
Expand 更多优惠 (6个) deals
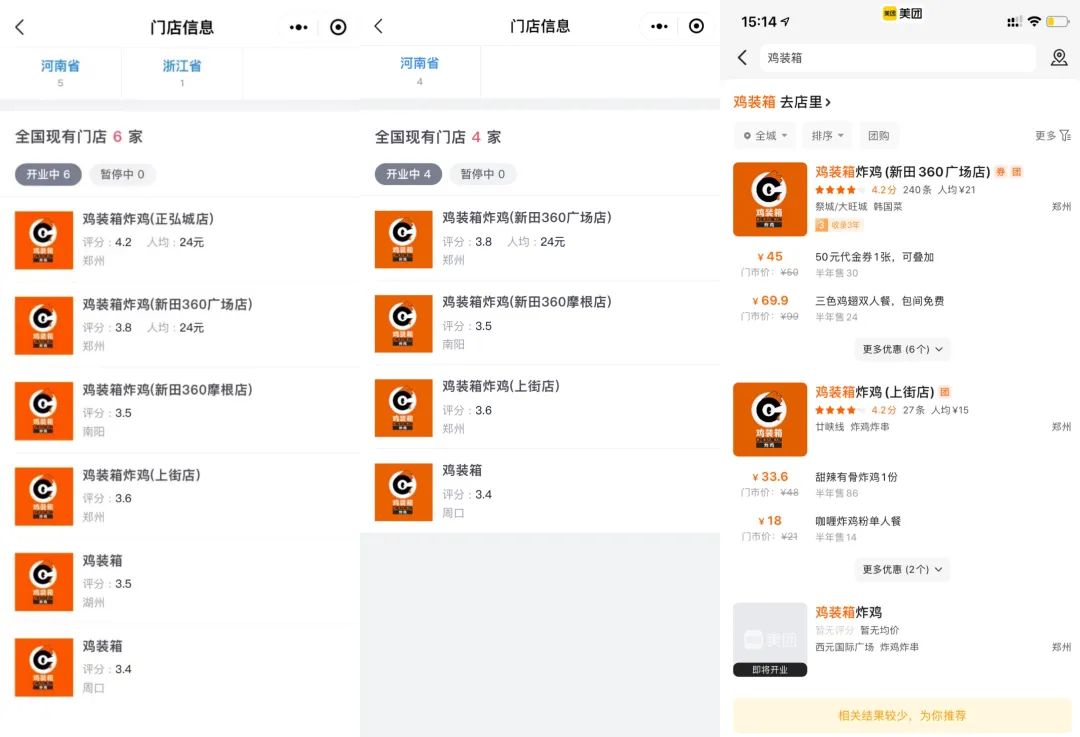[x=901, y=349]
